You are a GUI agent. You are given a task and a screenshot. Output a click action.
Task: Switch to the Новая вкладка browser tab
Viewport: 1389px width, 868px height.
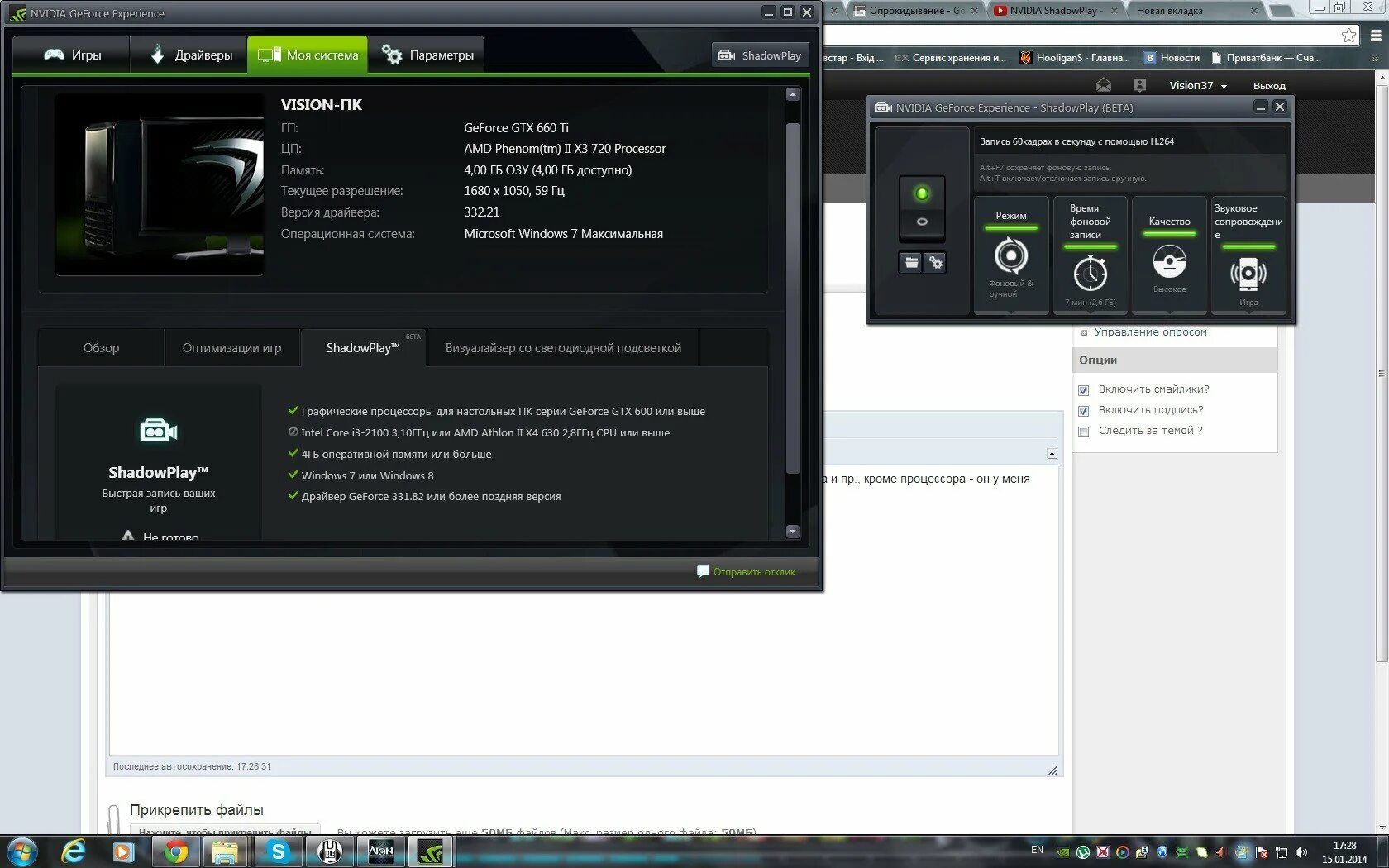[x=1195, y=11]
